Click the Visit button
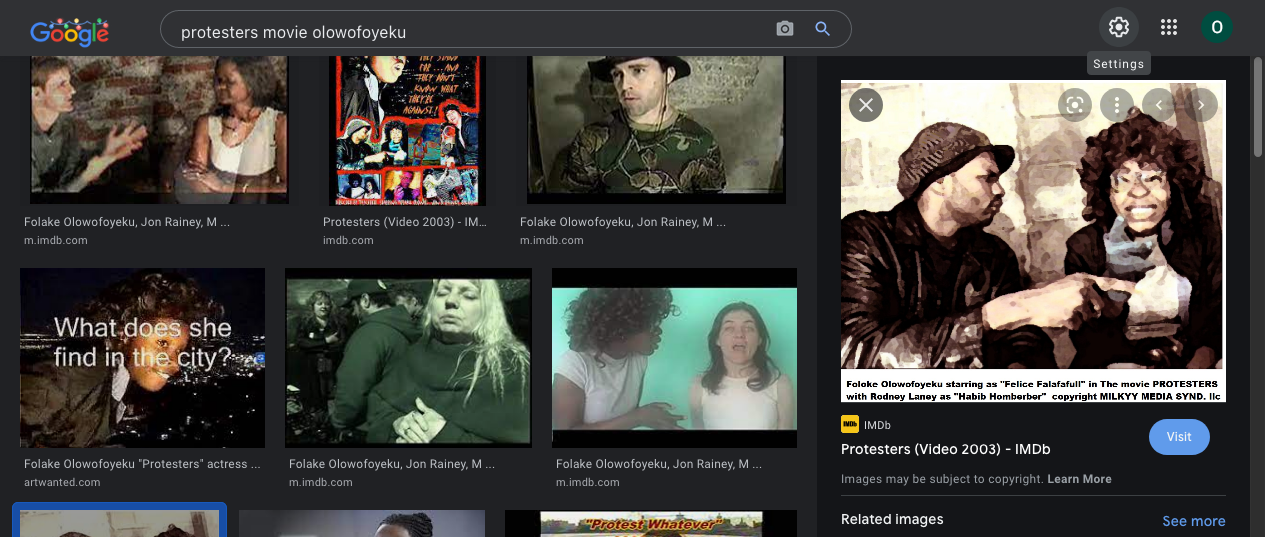The height and width of the screenshot is (537, 1265). click(x=1179, y=437)
